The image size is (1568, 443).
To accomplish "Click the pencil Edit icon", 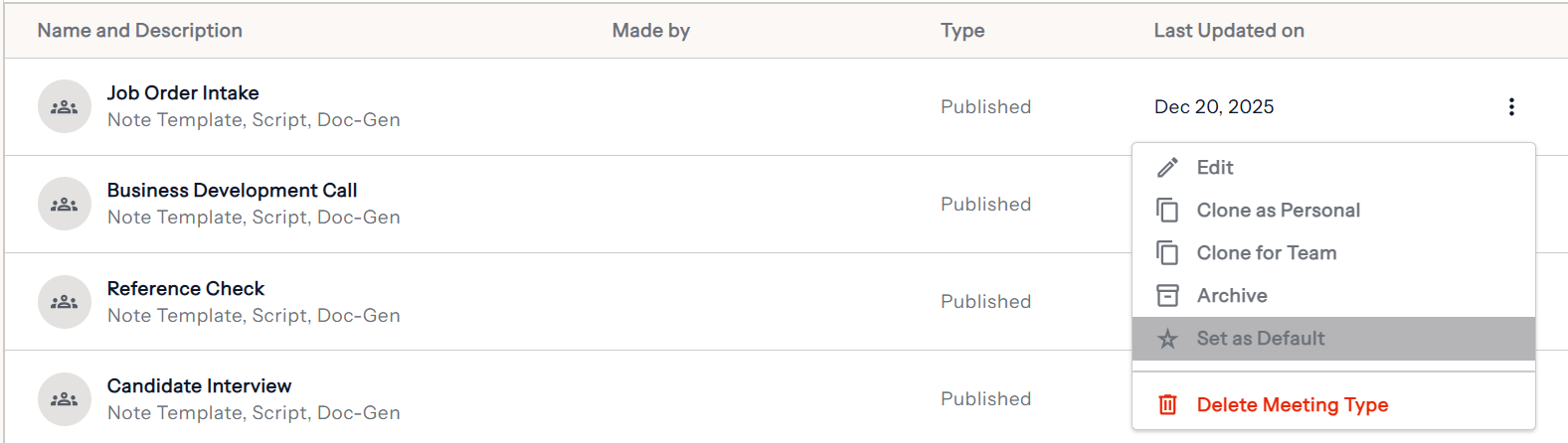I will pos(1168,168).
